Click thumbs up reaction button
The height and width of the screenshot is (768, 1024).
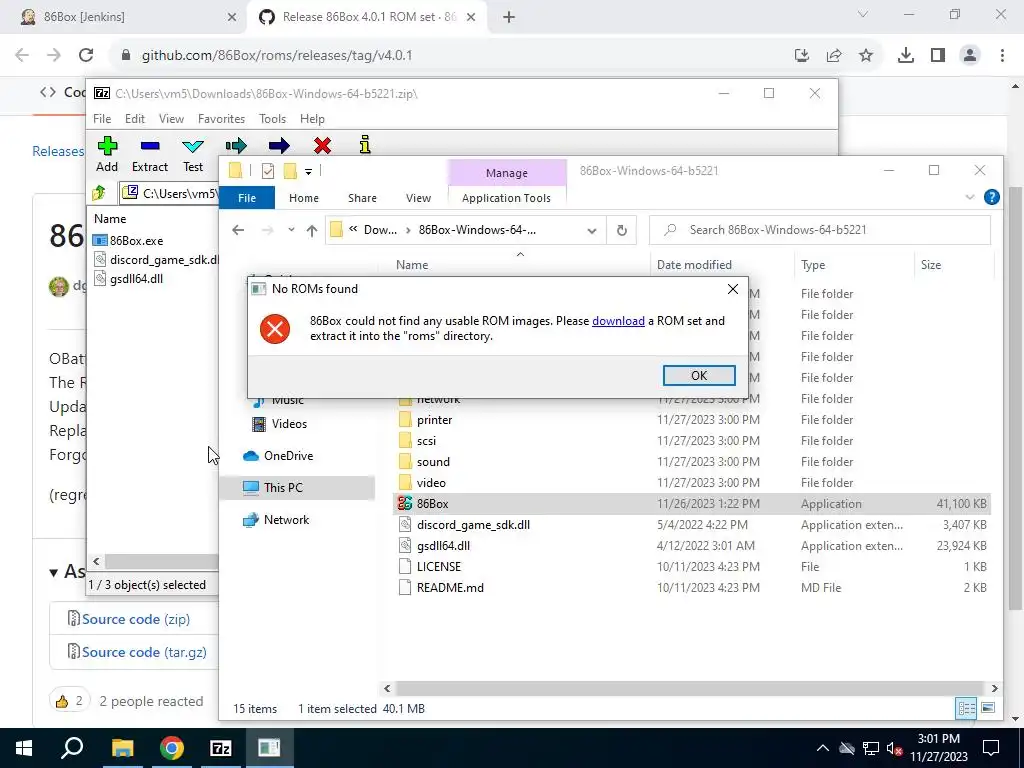point(69,701)
